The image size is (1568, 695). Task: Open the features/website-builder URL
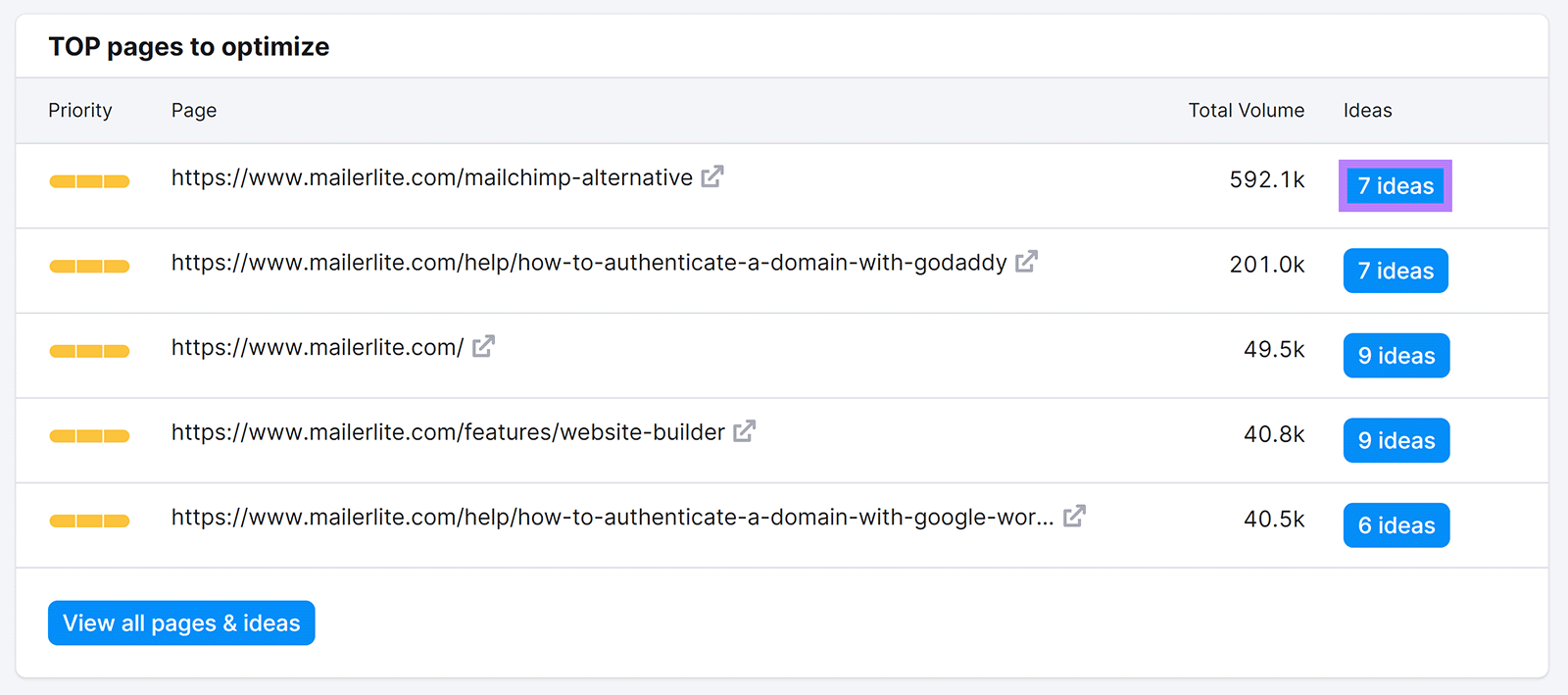tap(448, 432)
